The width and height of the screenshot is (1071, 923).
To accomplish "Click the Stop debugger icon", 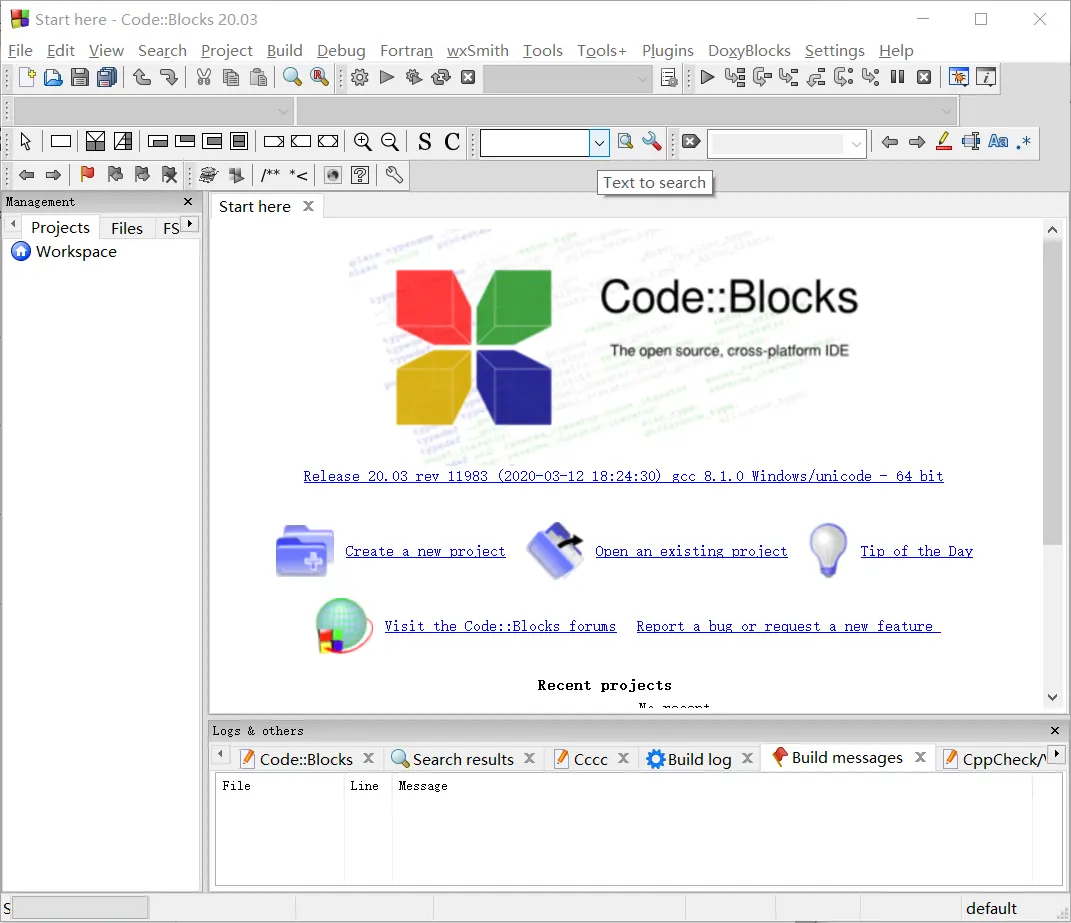I will tap(924, 77).
